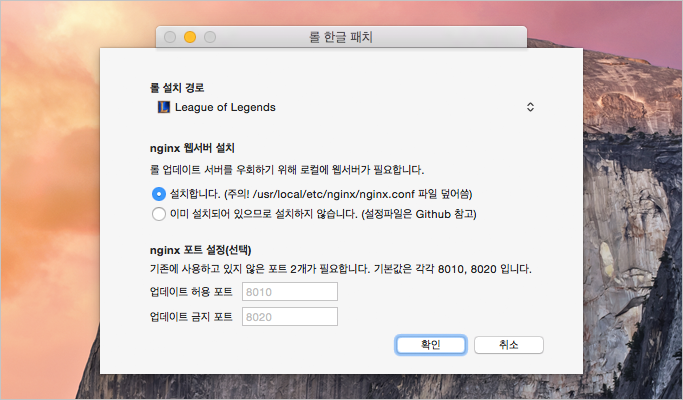Viewport: 683px width, 400px height.
Task: Click the 롤 설치 경로 heading
Action: (177, 88)
